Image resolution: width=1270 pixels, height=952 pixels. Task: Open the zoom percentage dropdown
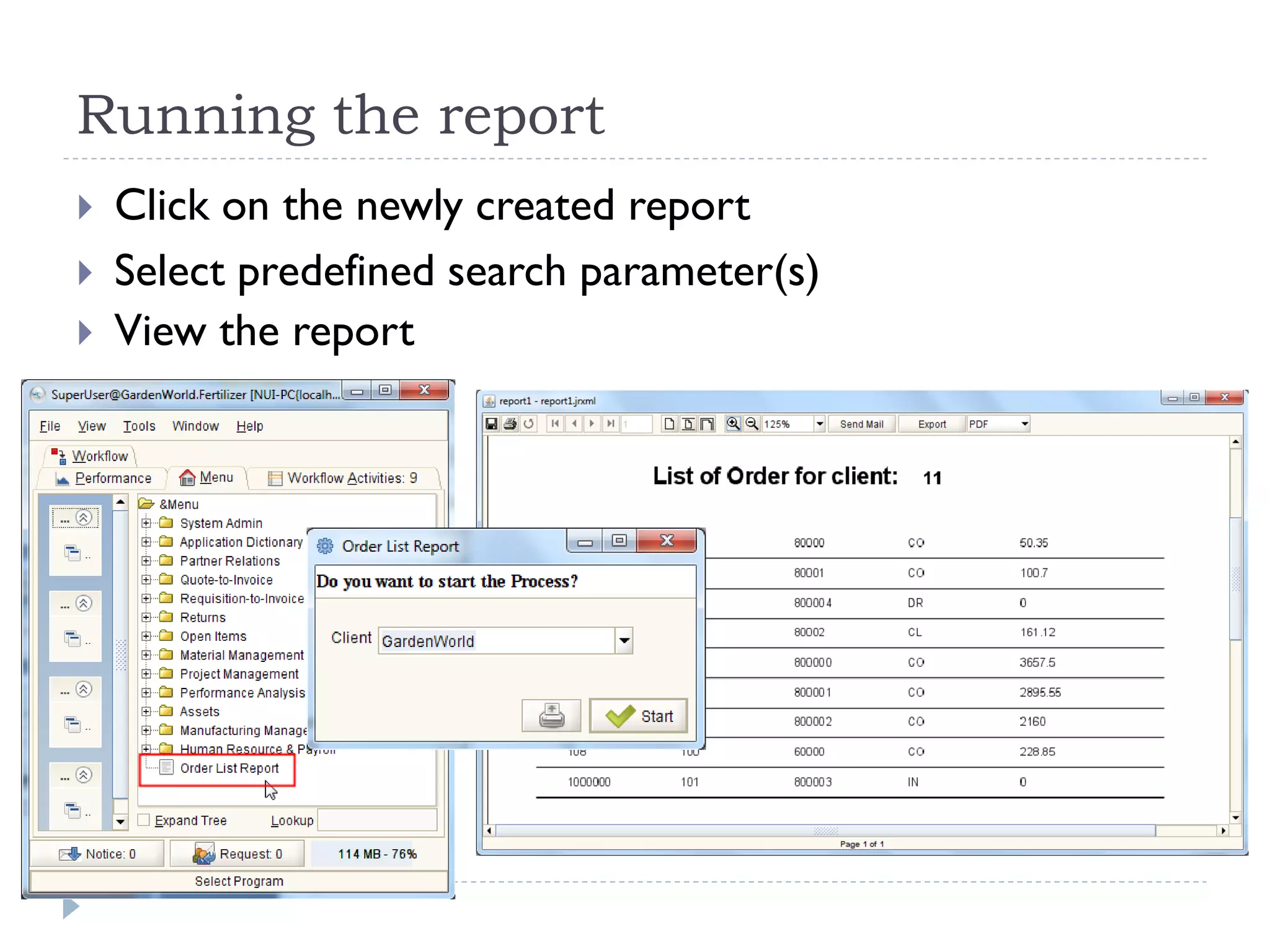(819, 424)
